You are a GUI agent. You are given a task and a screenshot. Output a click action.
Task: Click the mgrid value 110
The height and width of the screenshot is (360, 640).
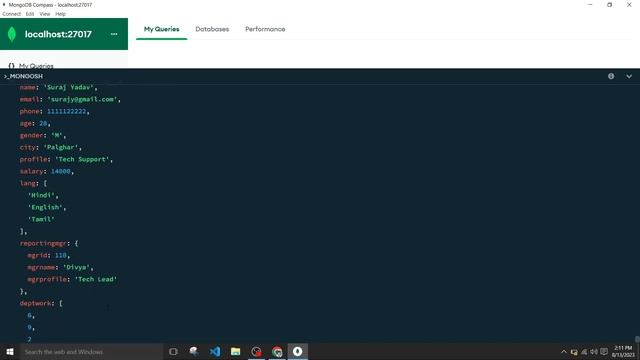pyautogui.click(x=60, y=255)
